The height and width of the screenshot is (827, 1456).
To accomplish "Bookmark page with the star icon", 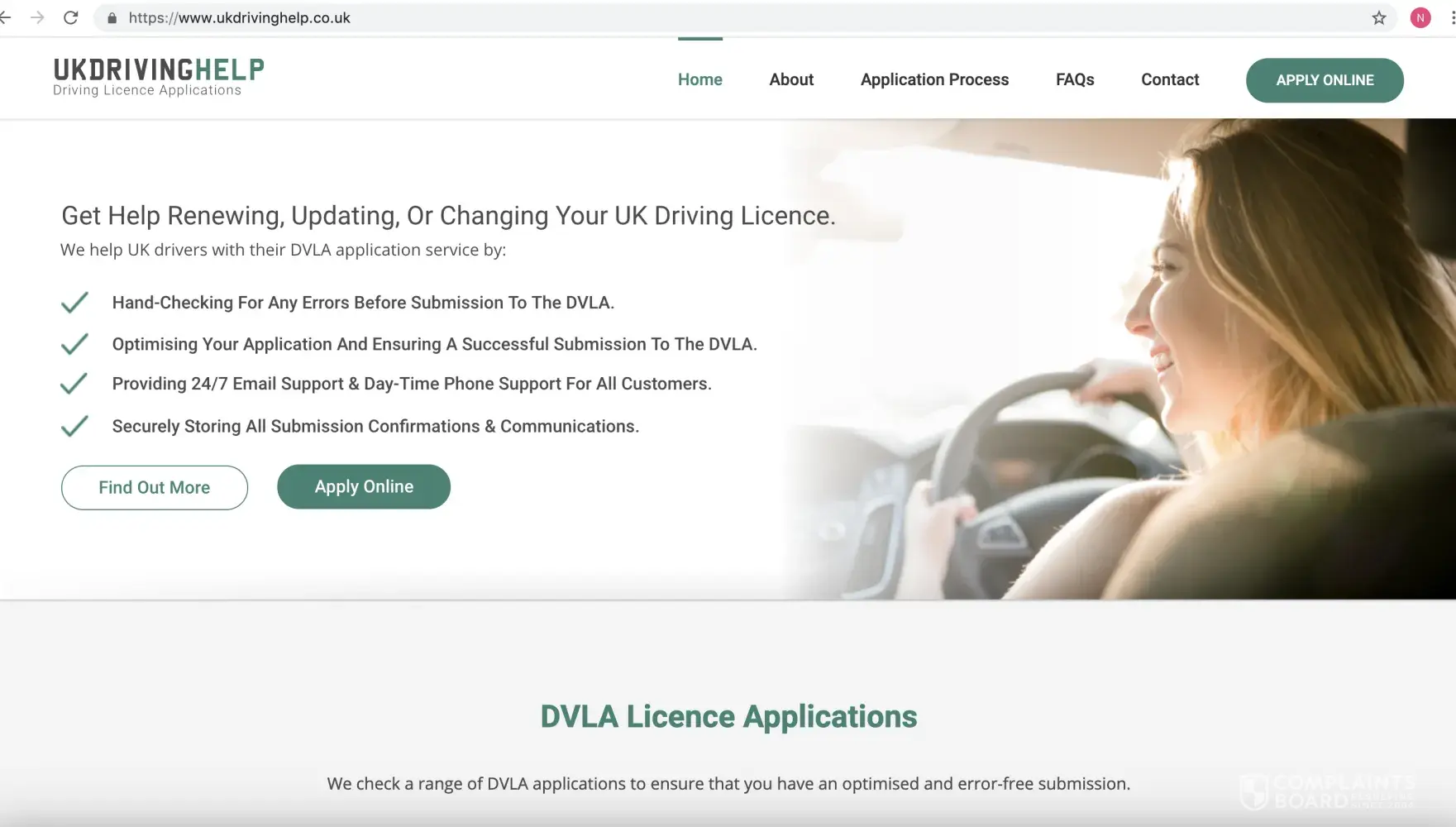I will [1379, 17].
